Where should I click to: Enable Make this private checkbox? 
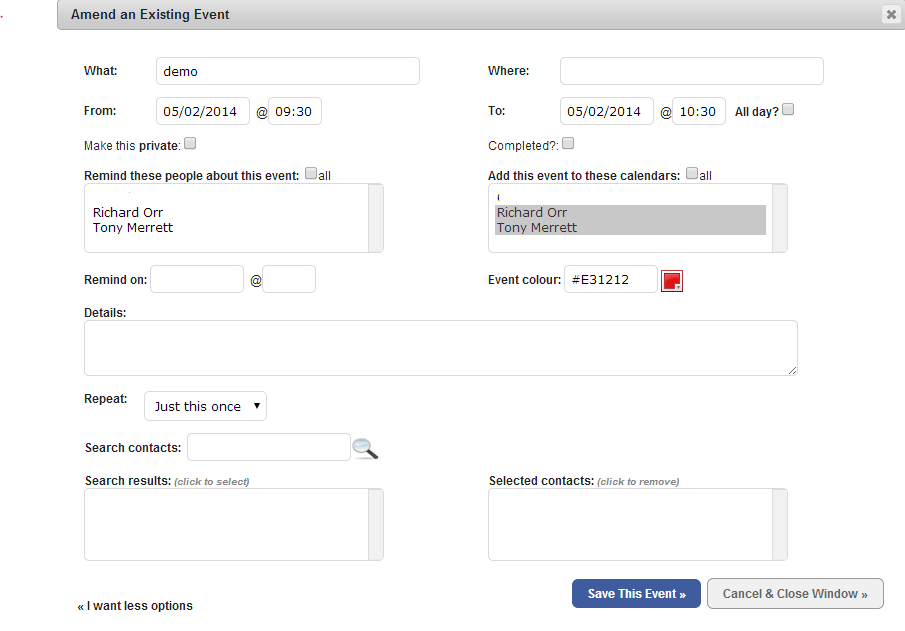[x=190, y=143]
